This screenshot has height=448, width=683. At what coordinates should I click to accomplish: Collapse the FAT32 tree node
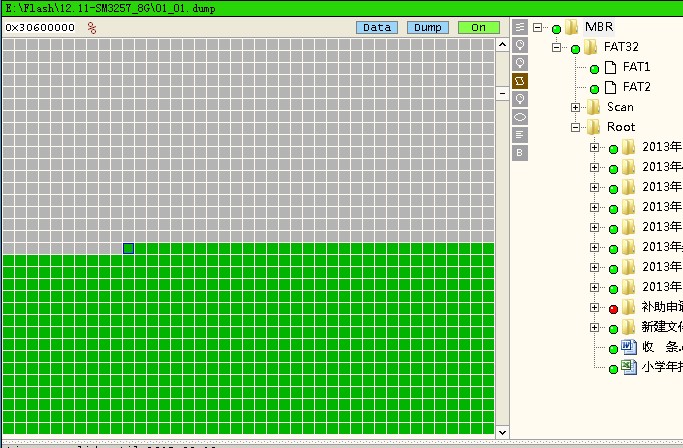558,47
